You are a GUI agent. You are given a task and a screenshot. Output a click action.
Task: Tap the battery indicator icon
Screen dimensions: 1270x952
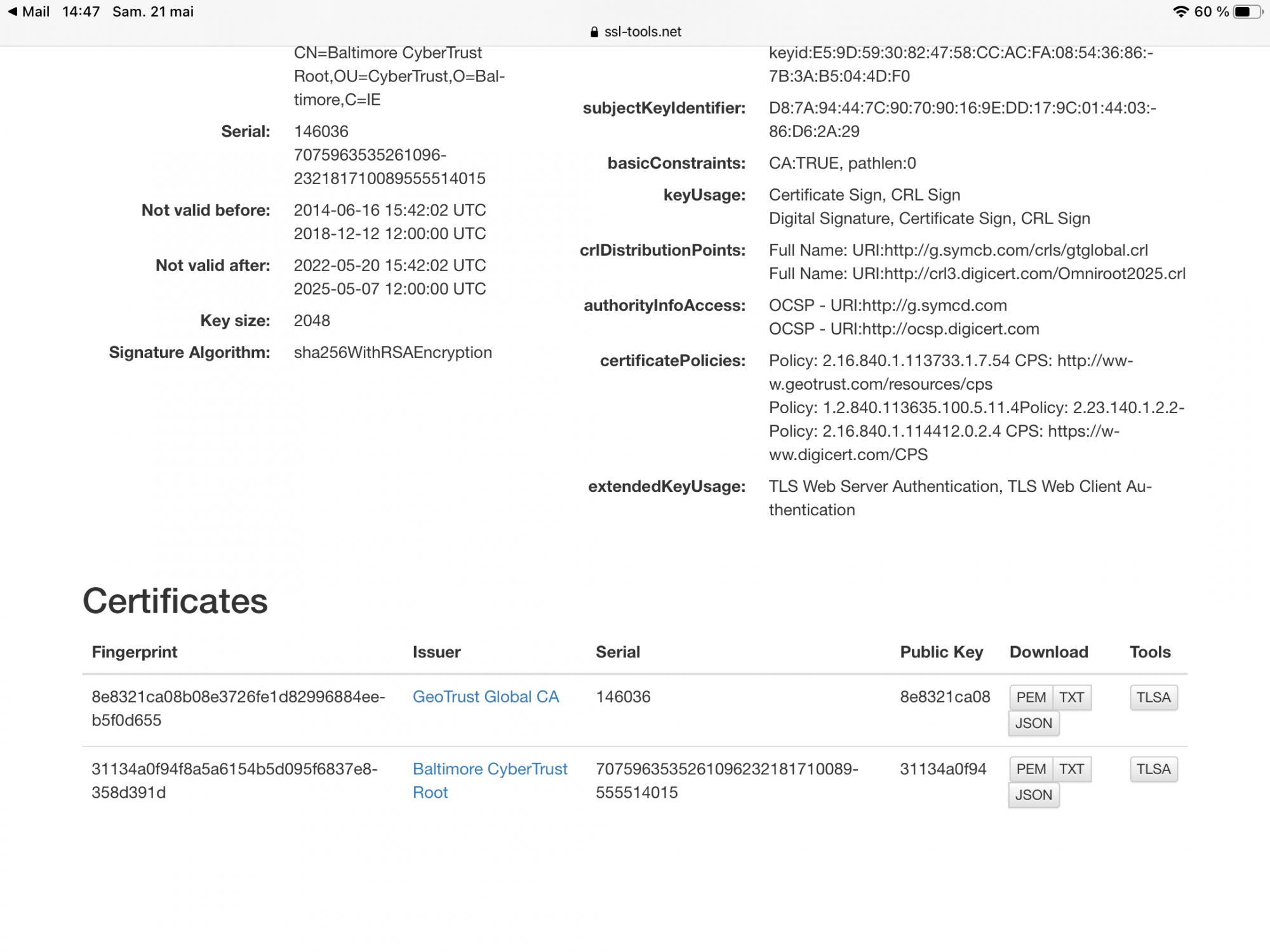(x=1247, y=11)
